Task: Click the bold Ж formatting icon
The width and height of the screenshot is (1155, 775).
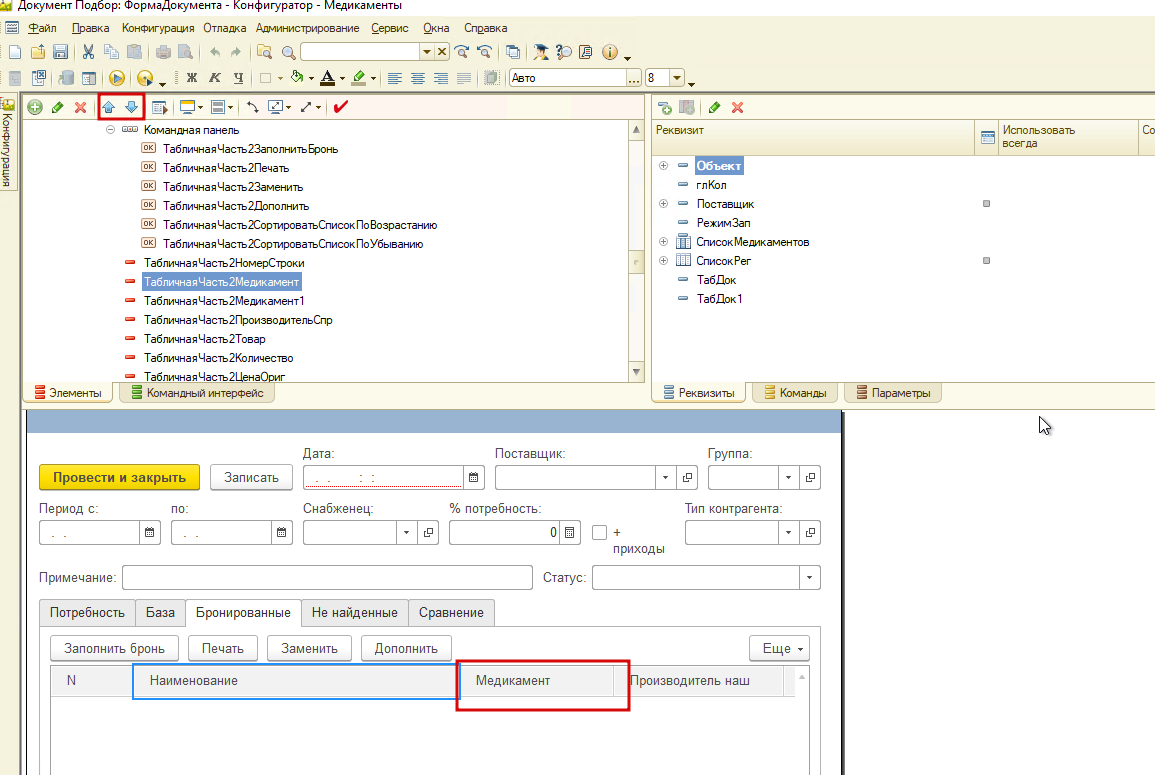Action: tap(190, 78)
